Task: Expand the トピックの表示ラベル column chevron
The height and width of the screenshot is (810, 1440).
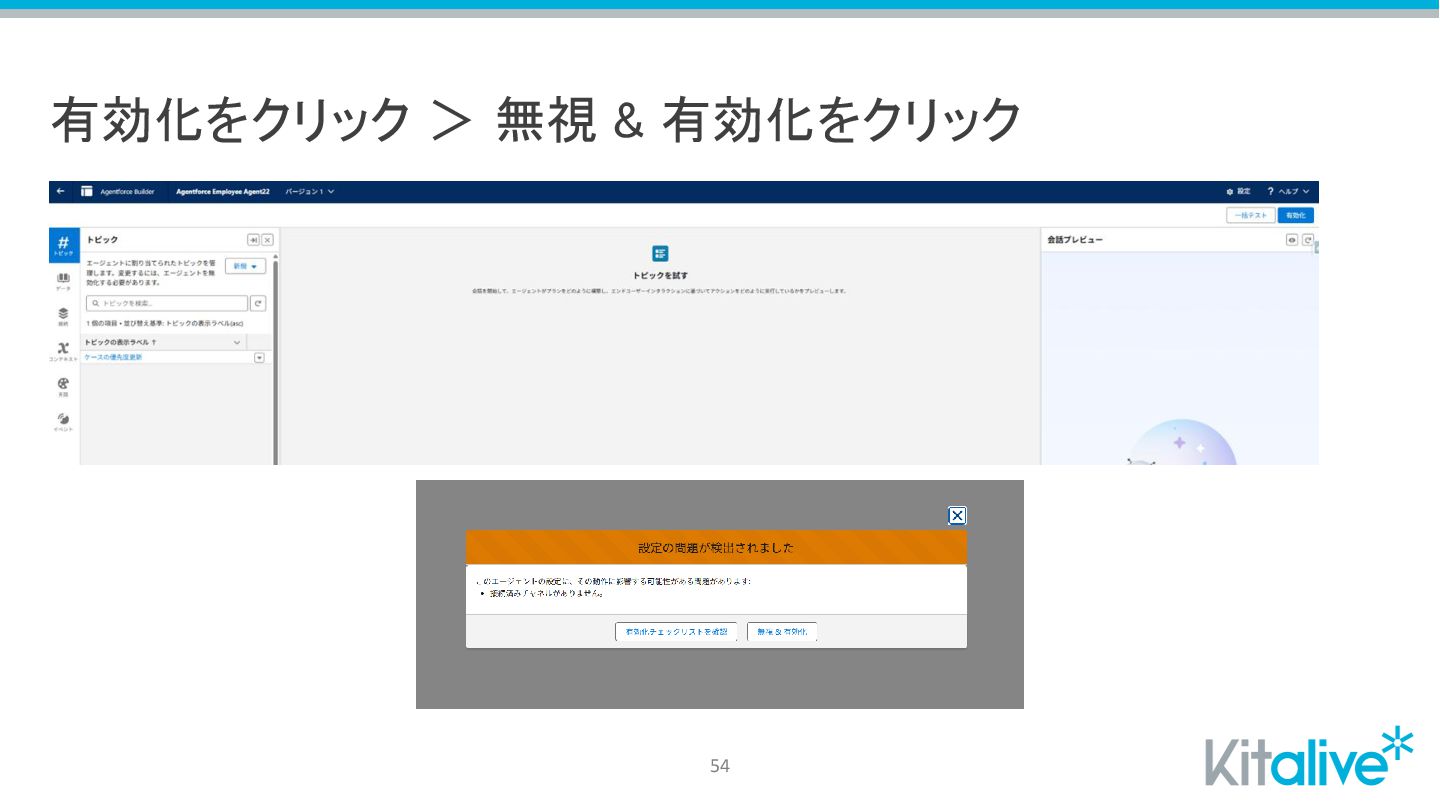Action: pos(237,342)
